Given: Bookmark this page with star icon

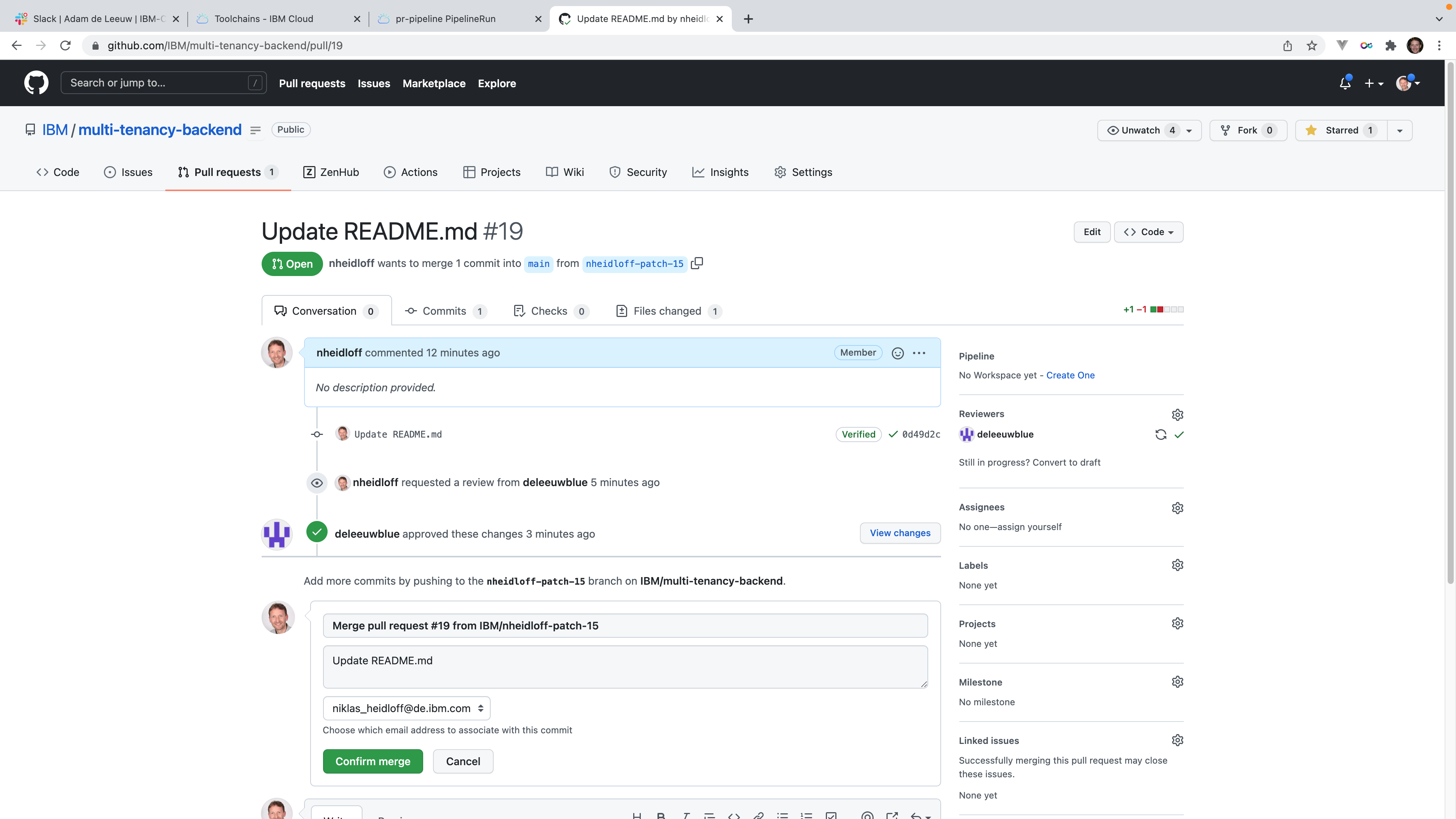Looking at the screenshot, I should pos(1312,46).
